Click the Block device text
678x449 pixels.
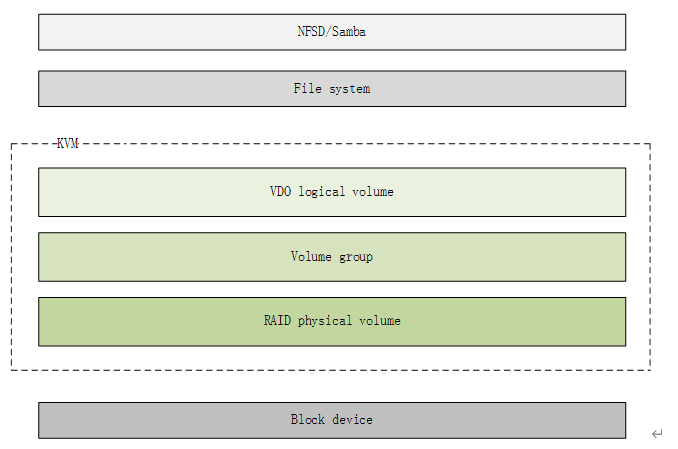pyautogui.click(x=332, y=420)
